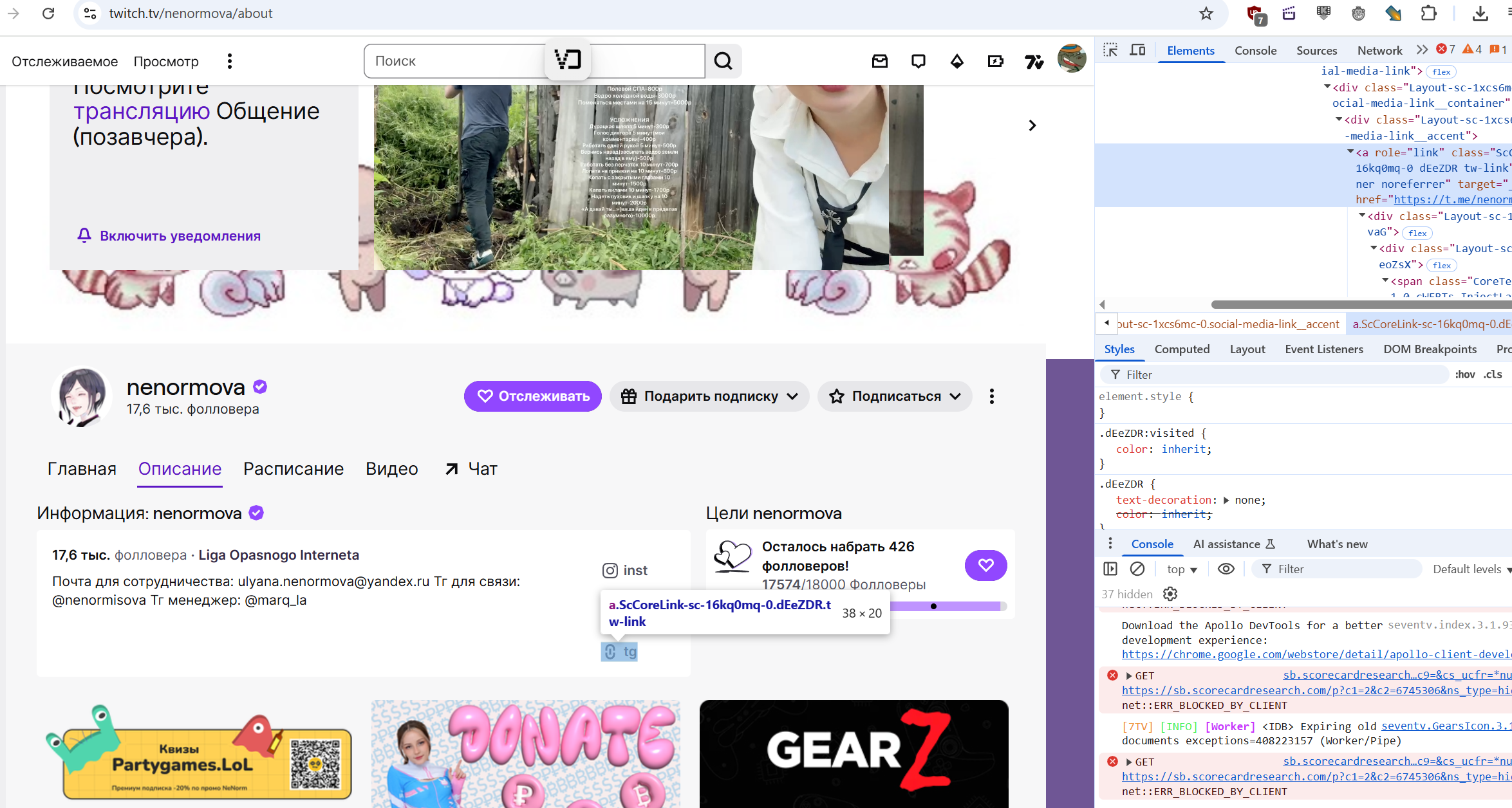Expand first GET scorecardresearch error entry
The image size is (1512, 808).
pyautogui.click(x=1129, y=675)
